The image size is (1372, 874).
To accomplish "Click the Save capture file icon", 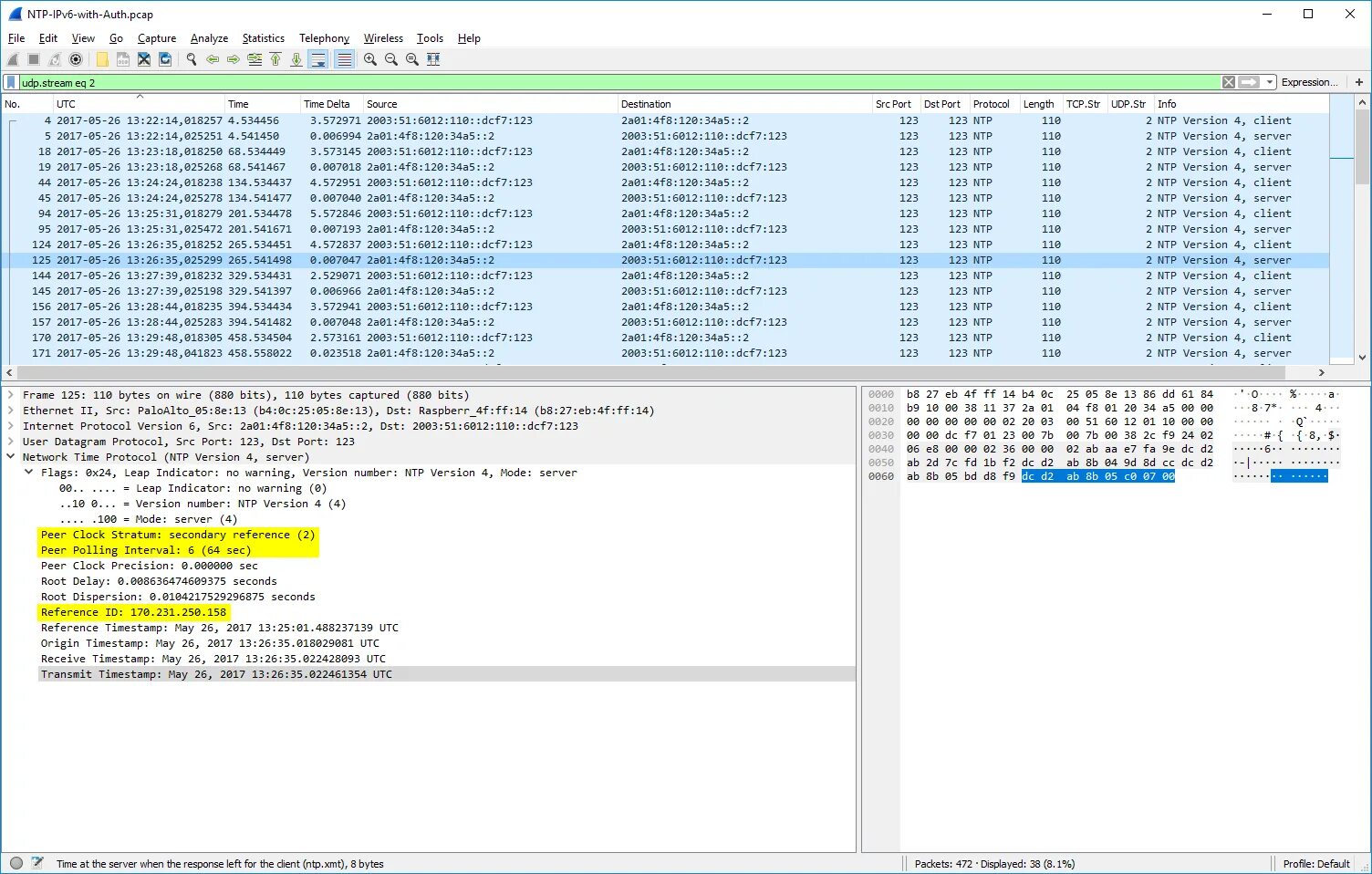I will 123,59.
